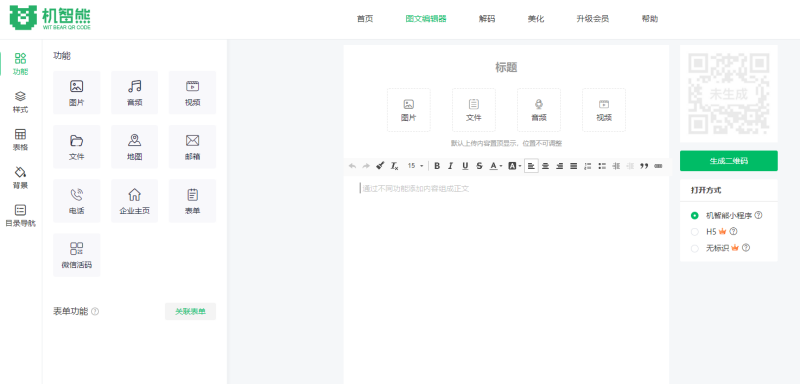The width and height of the screenshot is (800, 384).
Task: Open 帮助 in the top menu
Action: pos(649,19)
